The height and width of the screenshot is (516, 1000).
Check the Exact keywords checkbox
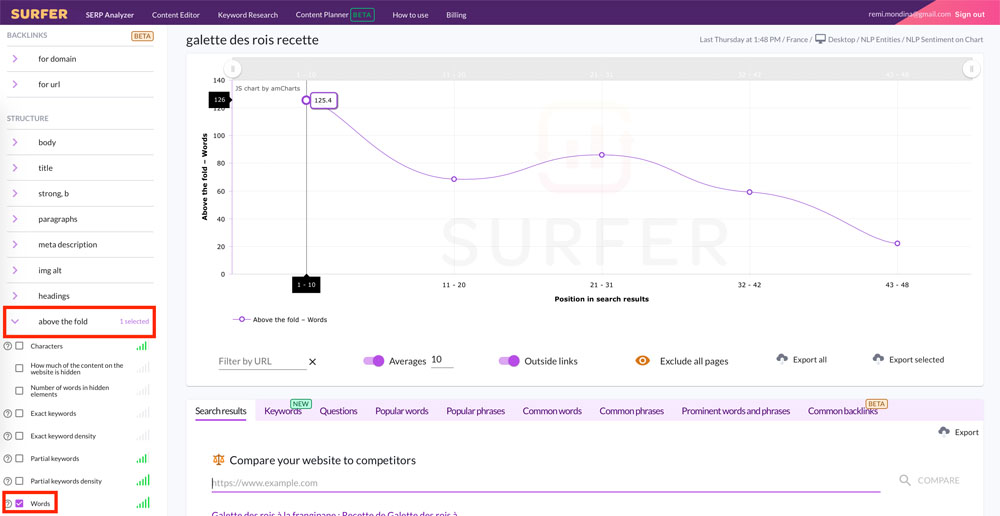pos(19,413)
